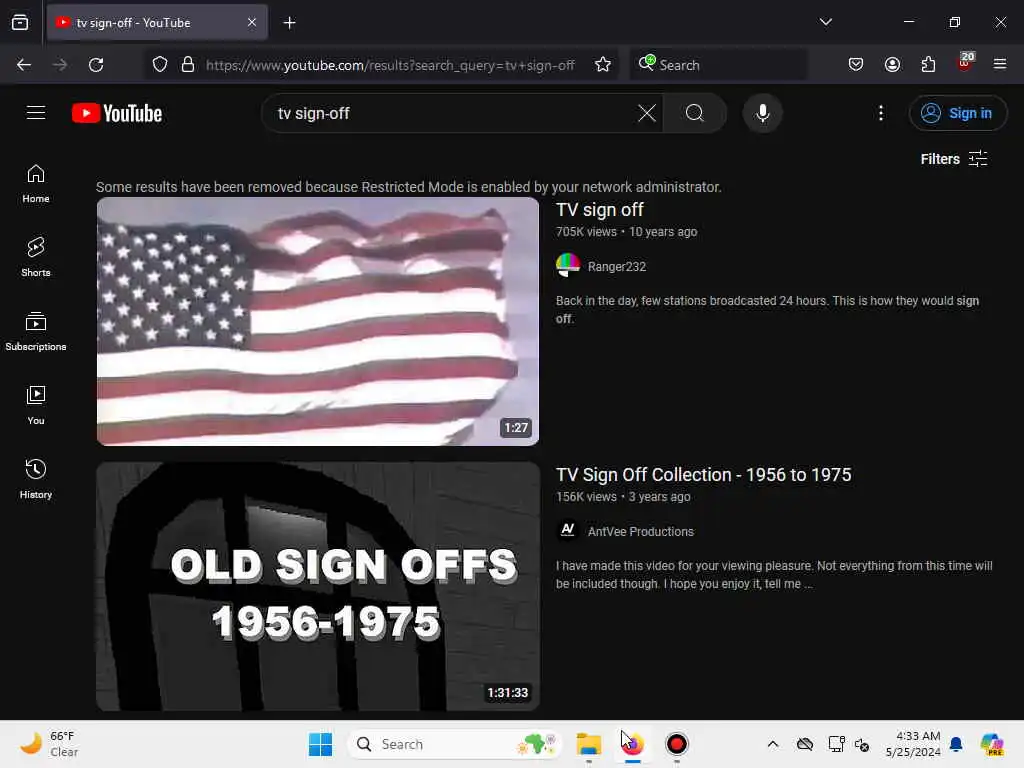The image size is (1024, 768).
Task: Click the '156K views' metadata text
Action: [586, 497]
